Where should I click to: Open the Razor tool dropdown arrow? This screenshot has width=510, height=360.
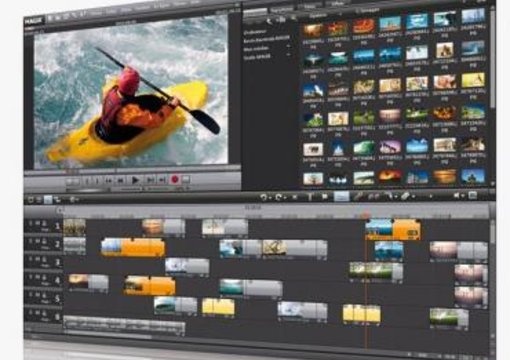click(x=396, y=197)
